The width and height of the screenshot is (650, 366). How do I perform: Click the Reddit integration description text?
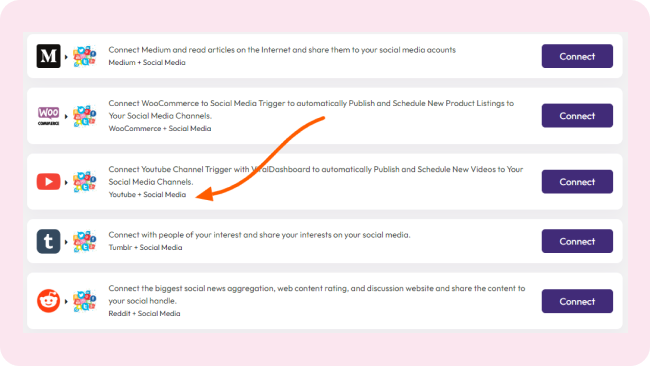pos(317,294)
